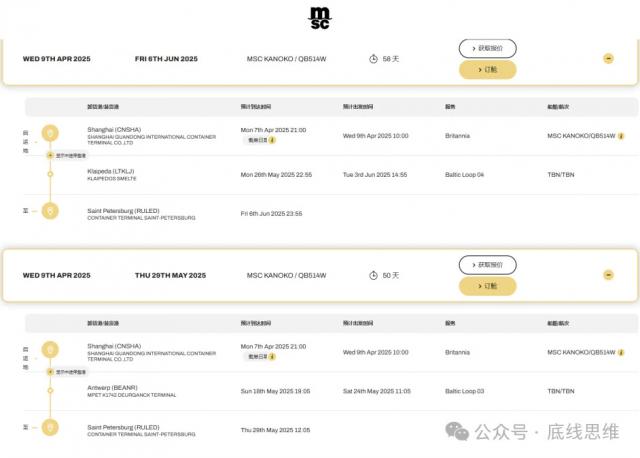
Task: Click the Shanghai origin marker in first route
Action: pos(50,133)
